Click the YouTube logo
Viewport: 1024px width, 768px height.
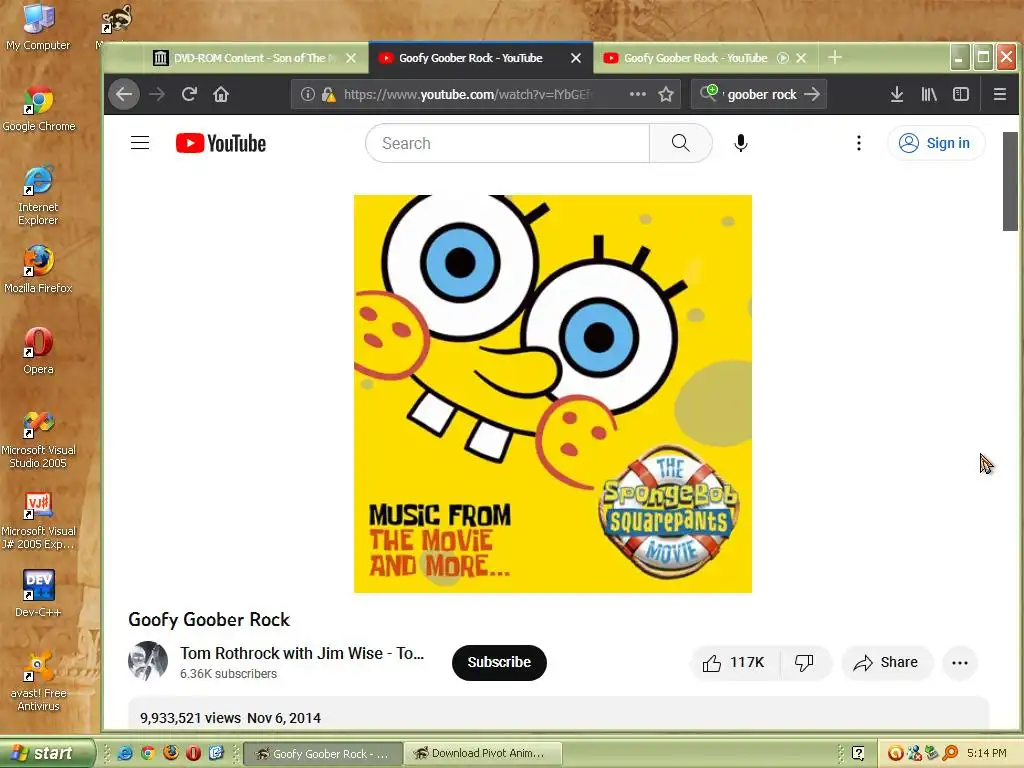[x=221, y=143]
